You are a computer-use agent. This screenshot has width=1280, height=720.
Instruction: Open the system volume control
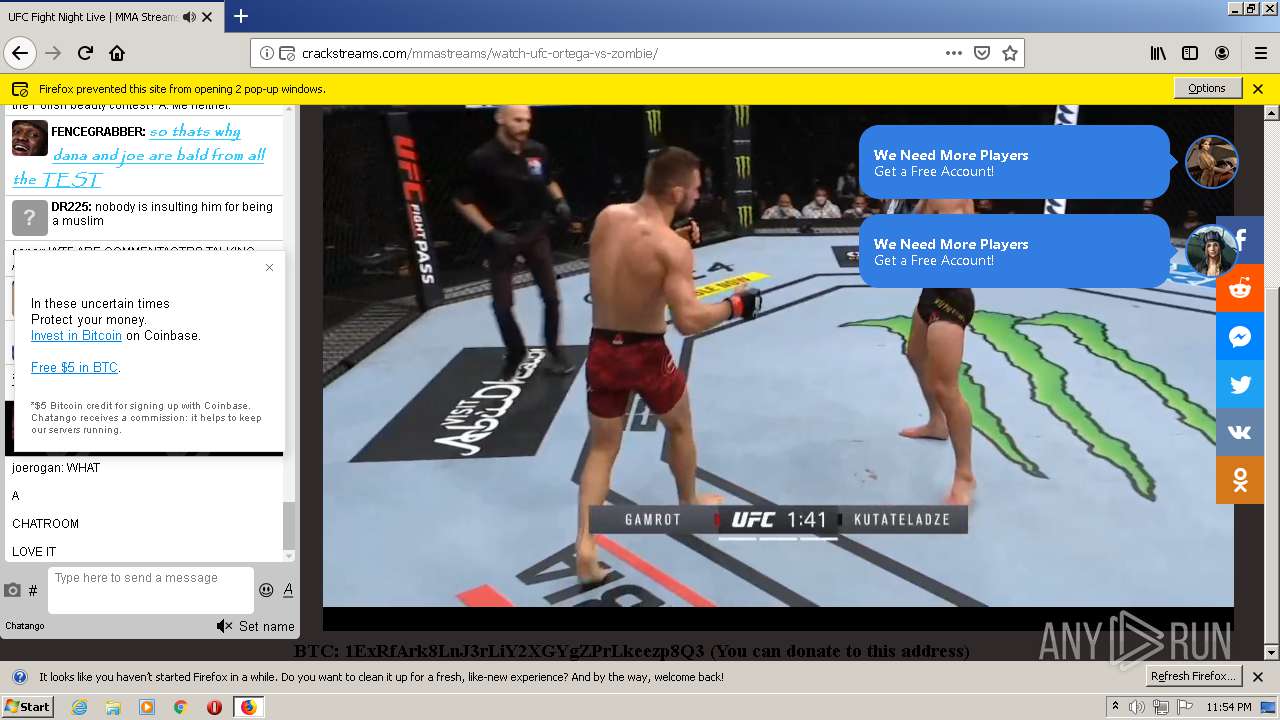coord(1137,707)
